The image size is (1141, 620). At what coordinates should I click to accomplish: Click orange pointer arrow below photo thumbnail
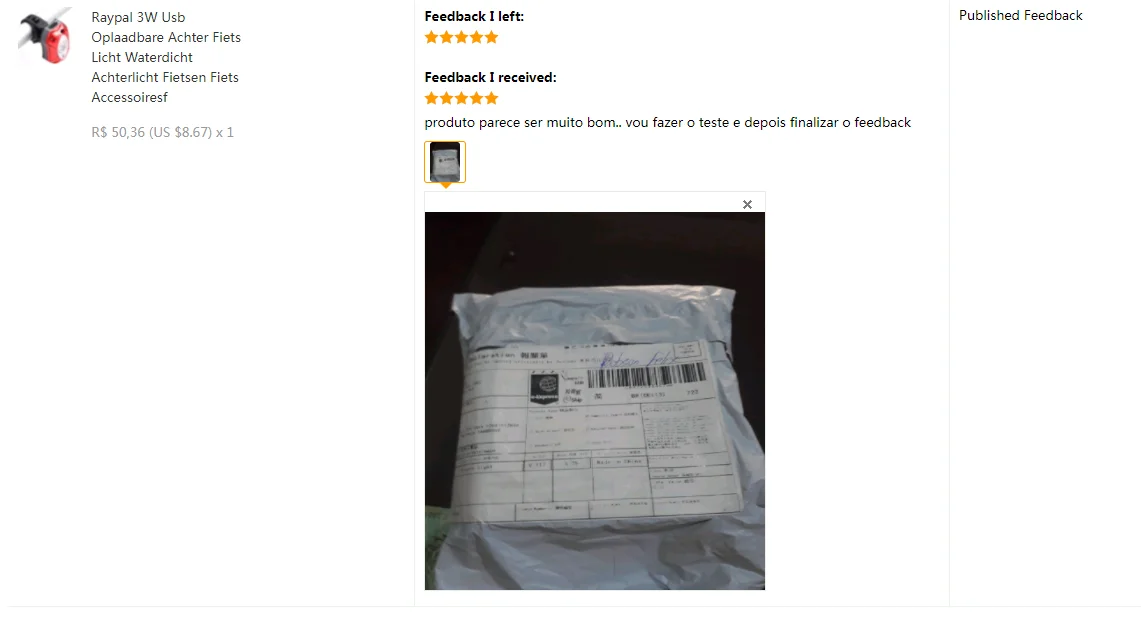click(445, 186)
